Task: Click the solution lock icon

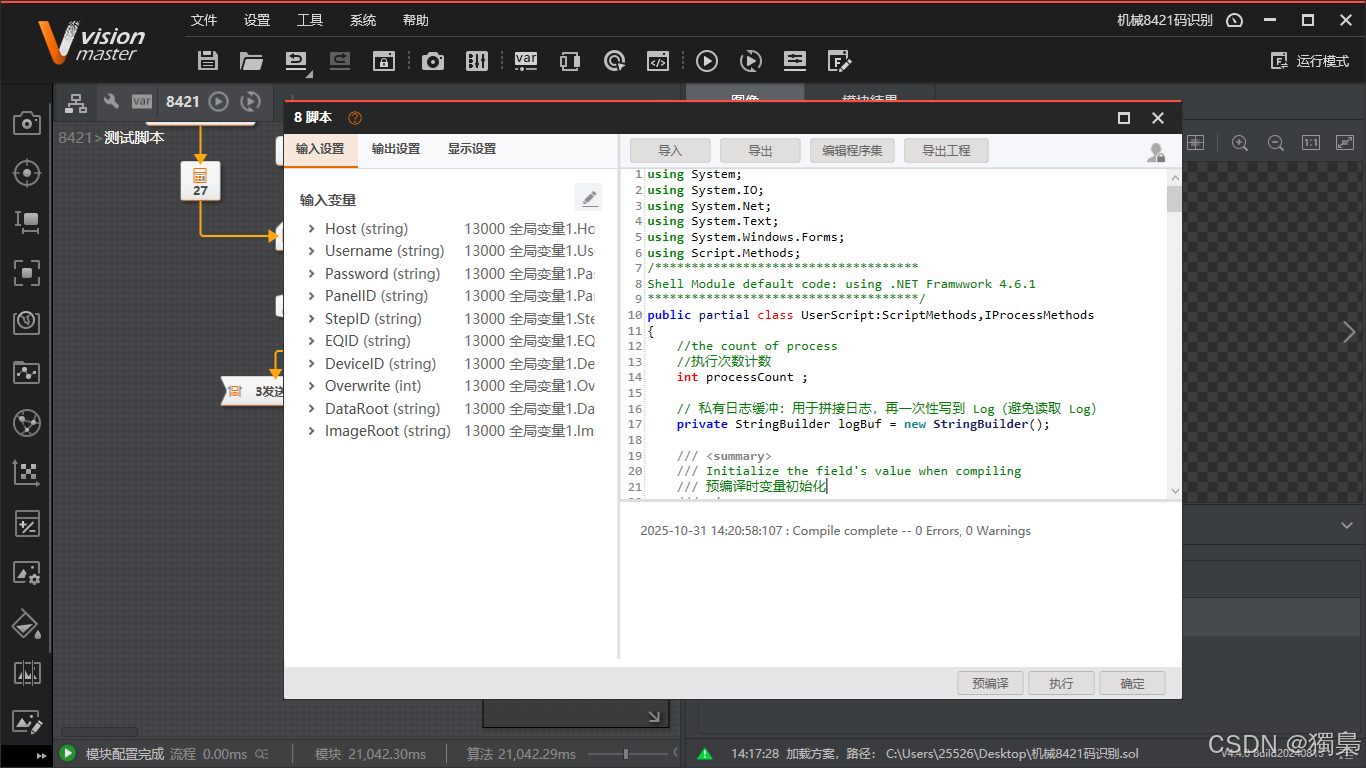Action: point(384,61)
